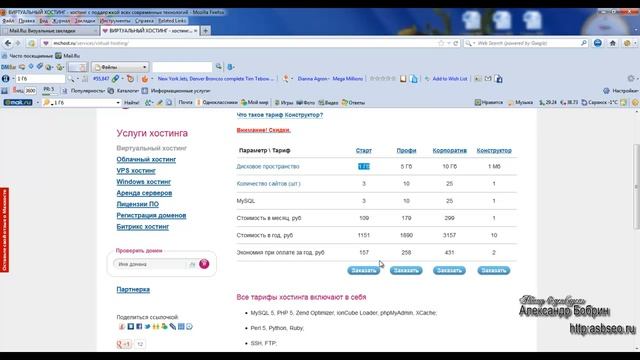Open the Журнал menu
The width and height of the screenshot is (640, 360).
(61, 20)
